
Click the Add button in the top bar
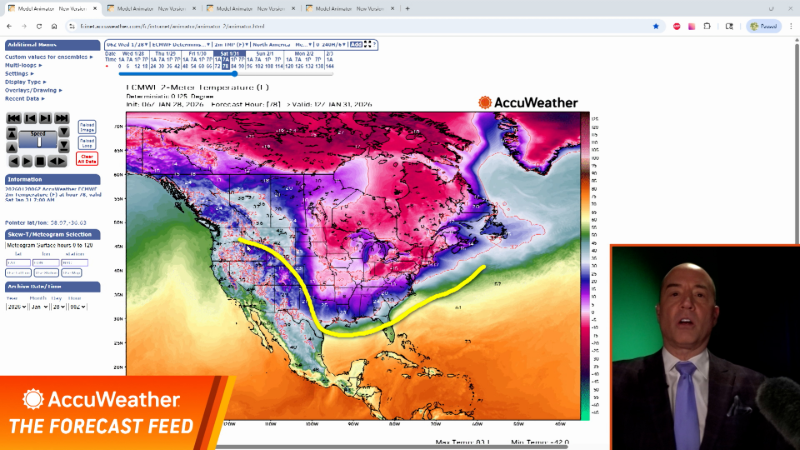click(356, 44)
